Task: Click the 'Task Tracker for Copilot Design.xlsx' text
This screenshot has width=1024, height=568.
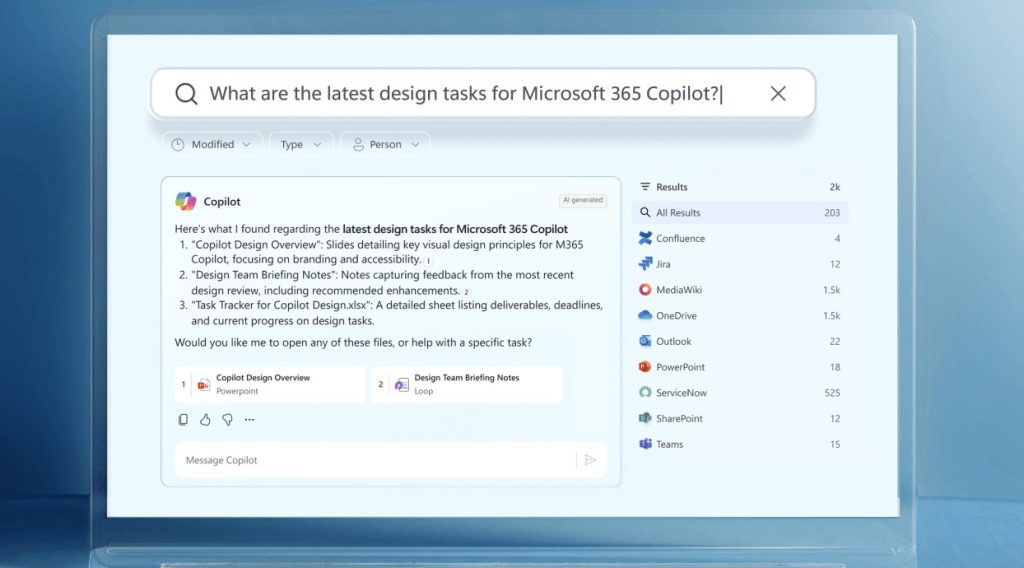Action: click(281, 306)
